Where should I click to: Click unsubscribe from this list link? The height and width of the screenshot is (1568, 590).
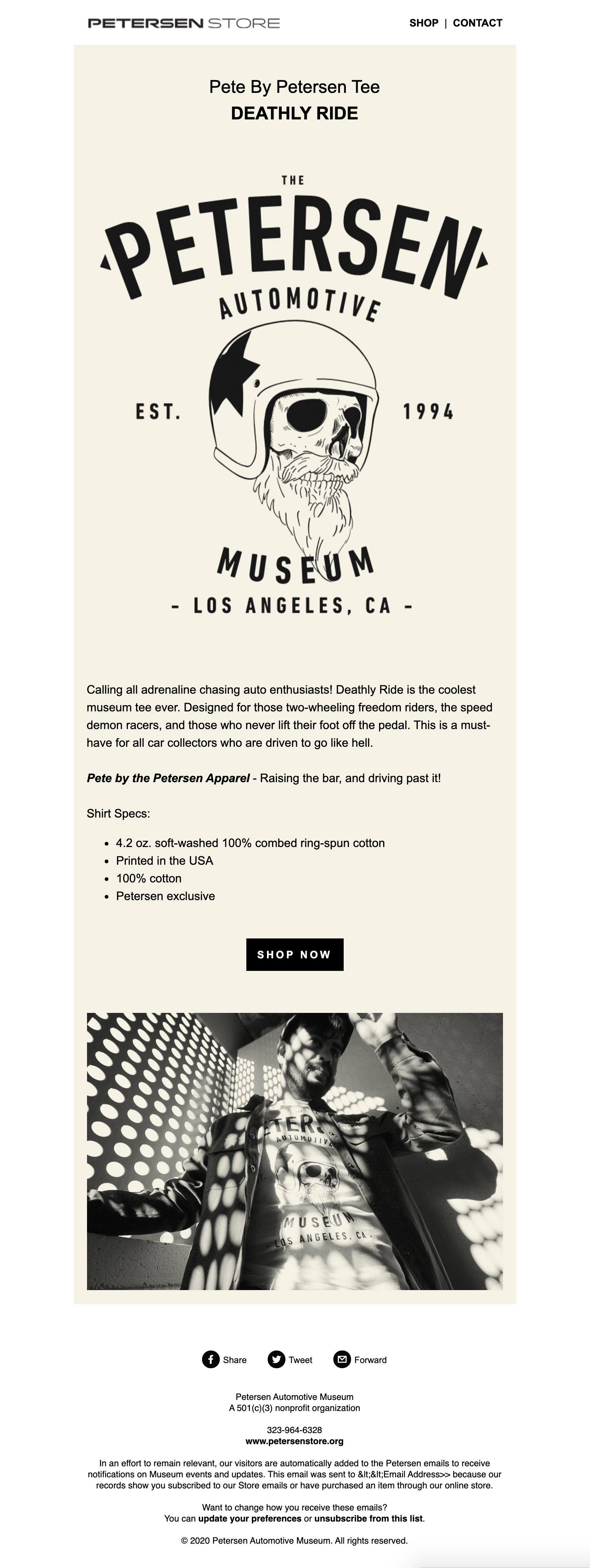click(x=368, y=1519)
